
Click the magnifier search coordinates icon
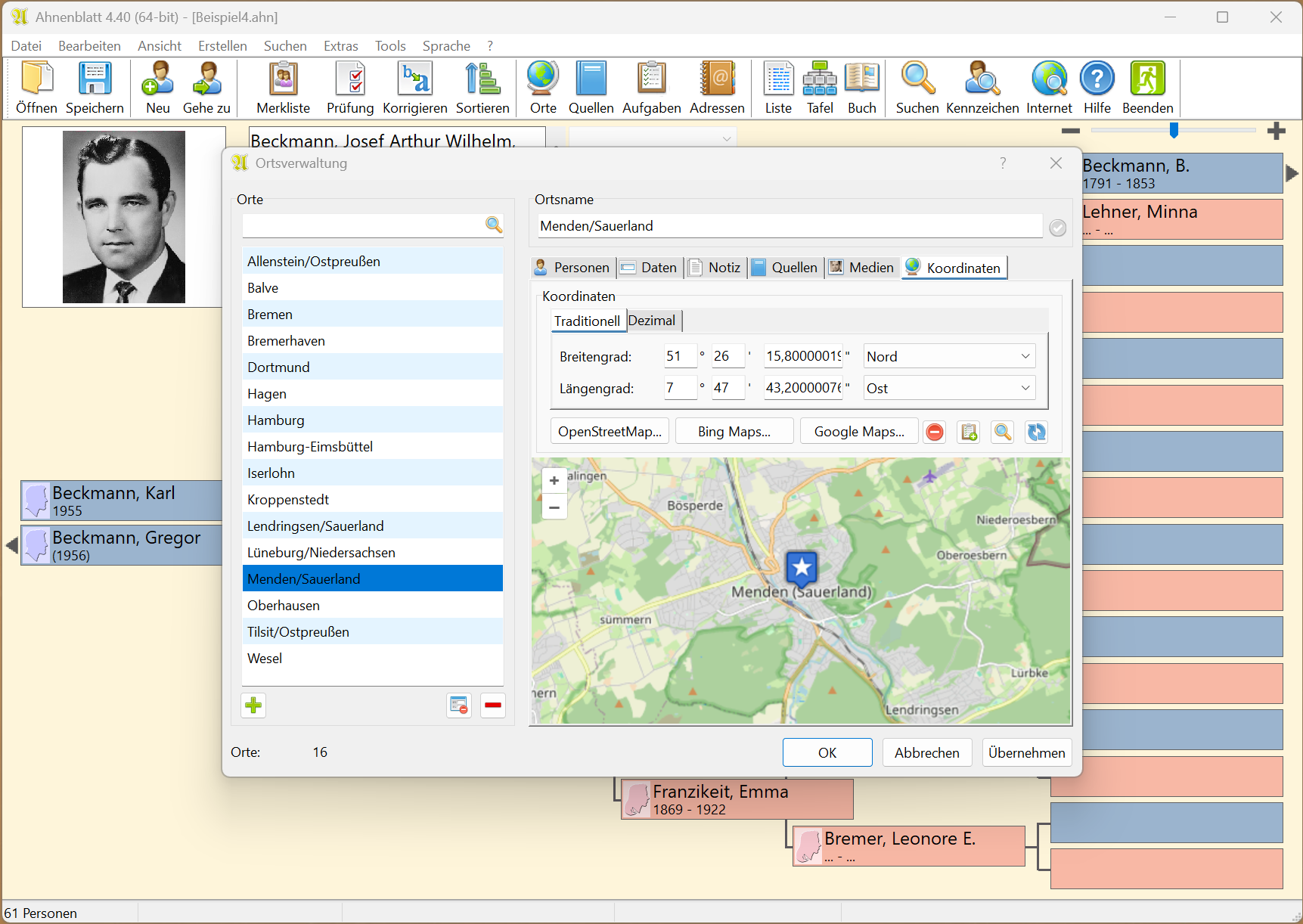point(1002,432)
